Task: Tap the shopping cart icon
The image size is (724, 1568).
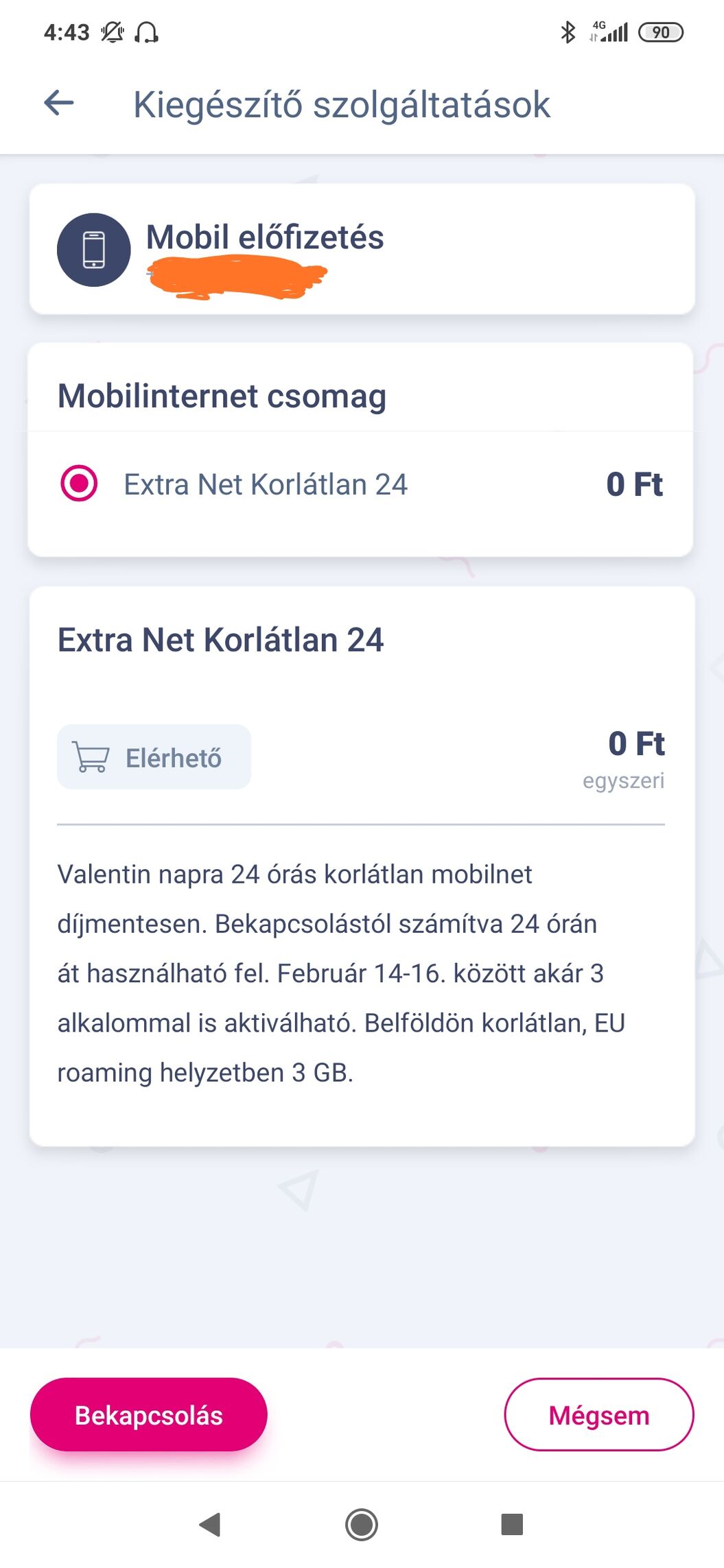Action: (91, 758)
